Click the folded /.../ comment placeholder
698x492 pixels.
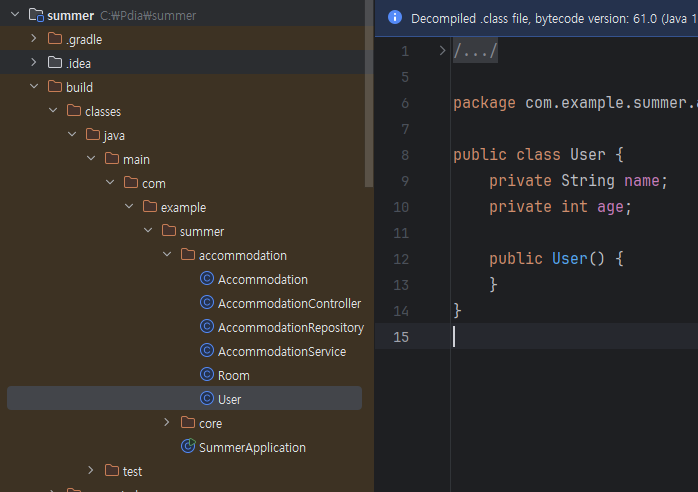pyautogui.click(x=475, y=51)
